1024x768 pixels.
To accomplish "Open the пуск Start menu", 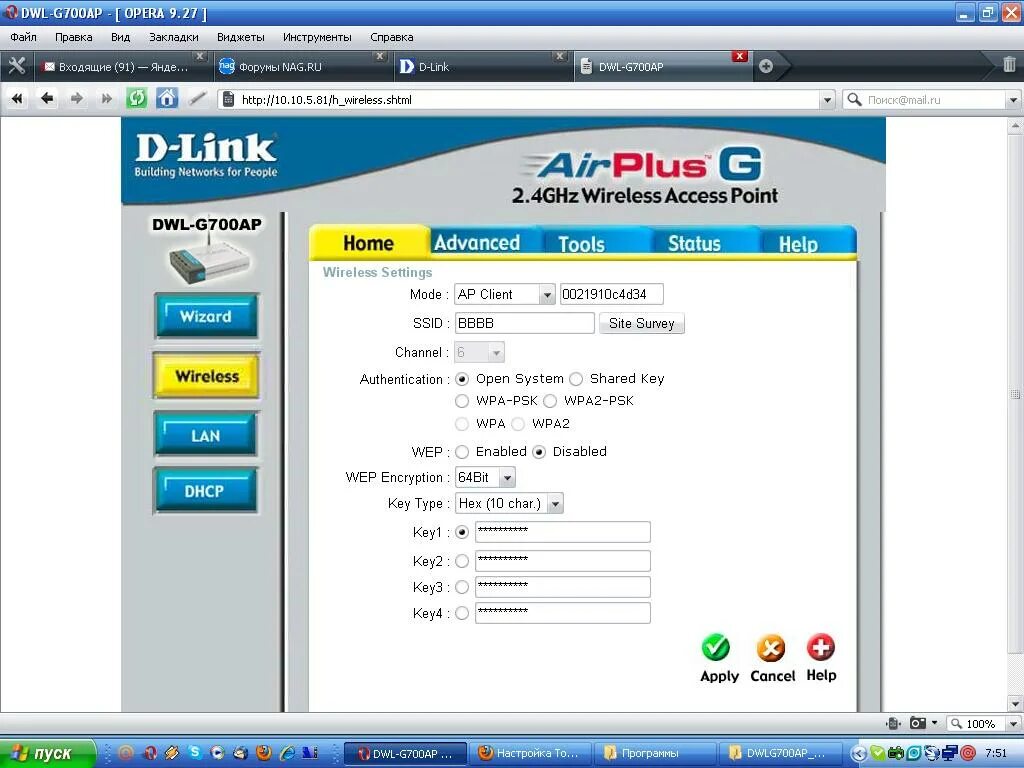I will (47, 753).
